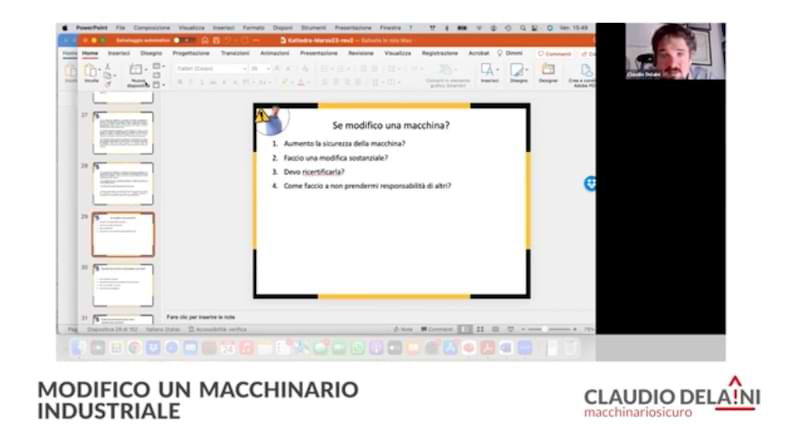This screenshot has height=434, width=786.
Task: Toggle underline formatting
Action: point(202,82)
